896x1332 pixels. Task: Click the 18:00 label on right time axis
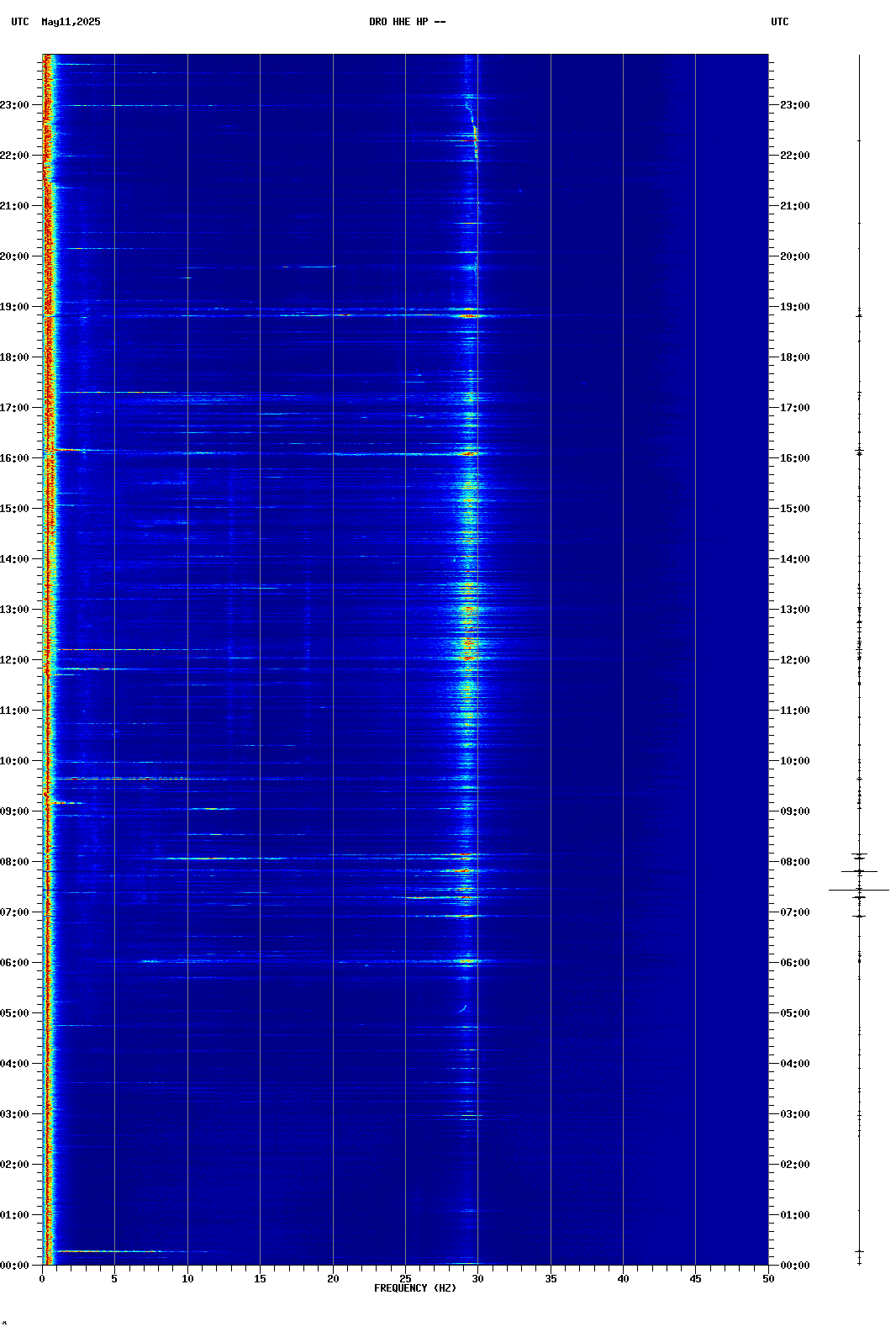(795, 357)
